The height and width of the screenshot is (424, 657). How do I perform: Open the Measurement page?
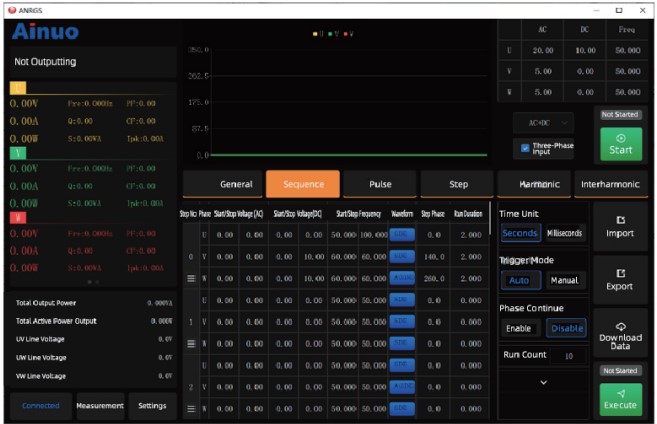coord(100,405)
